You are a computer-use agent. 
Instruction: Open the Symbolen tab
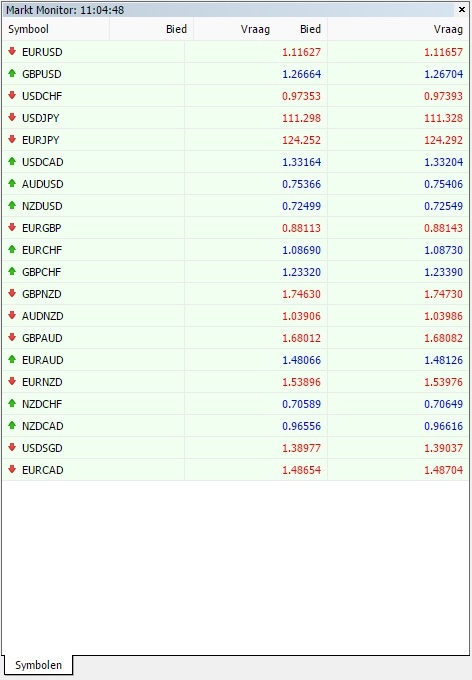(x=38, y=665)
